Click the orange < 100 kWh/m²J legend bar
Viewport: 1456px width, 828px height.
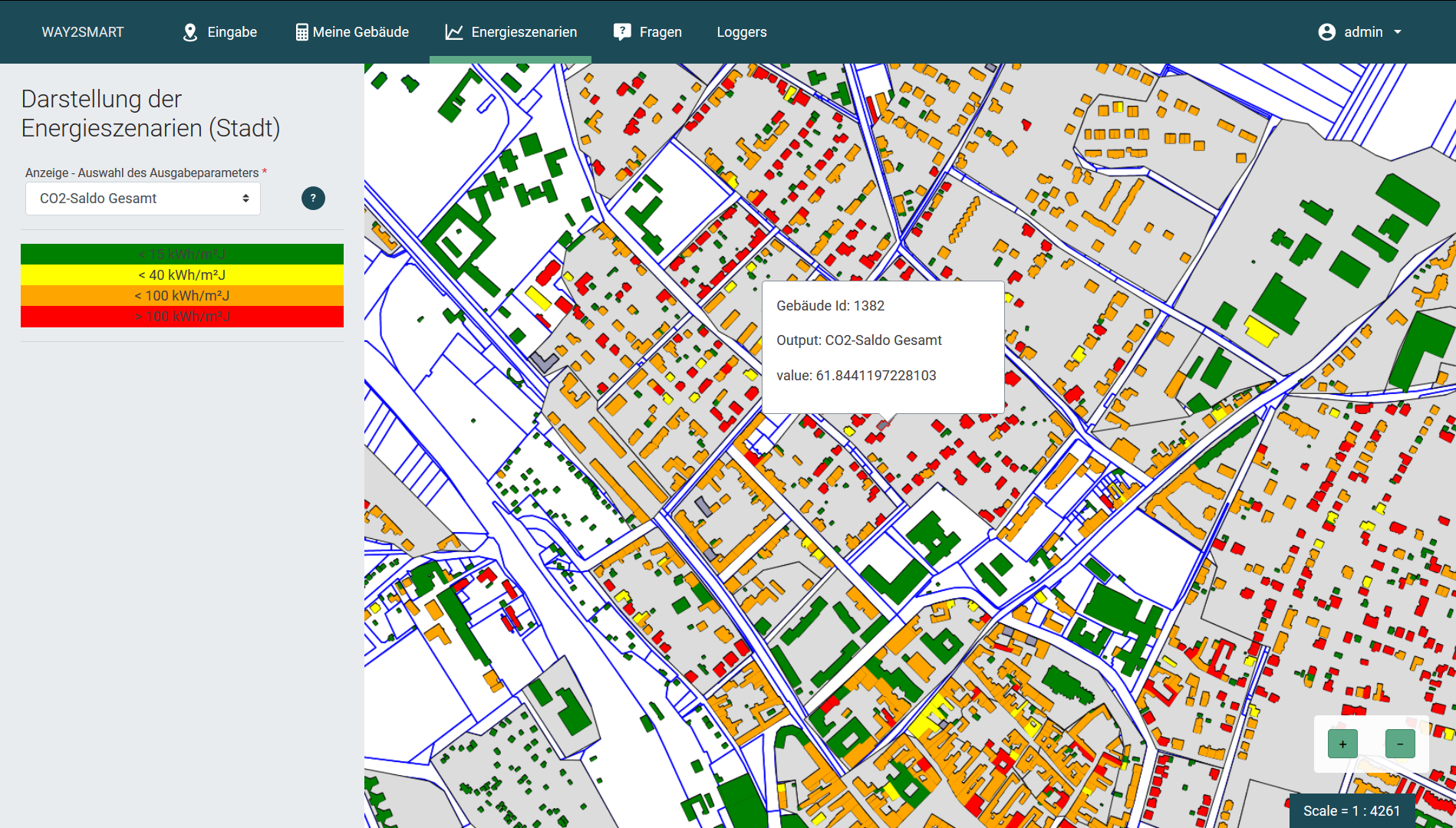pos(182,295)
